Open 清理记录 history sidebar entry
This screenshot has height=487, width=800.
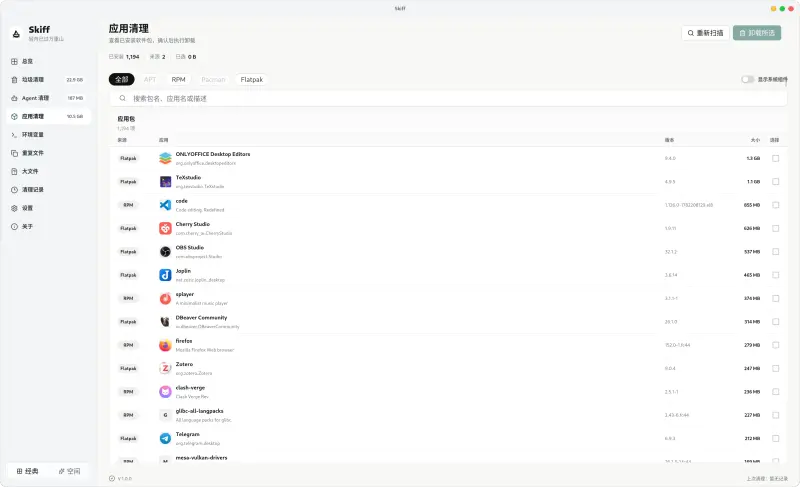[x=49, y=190]
